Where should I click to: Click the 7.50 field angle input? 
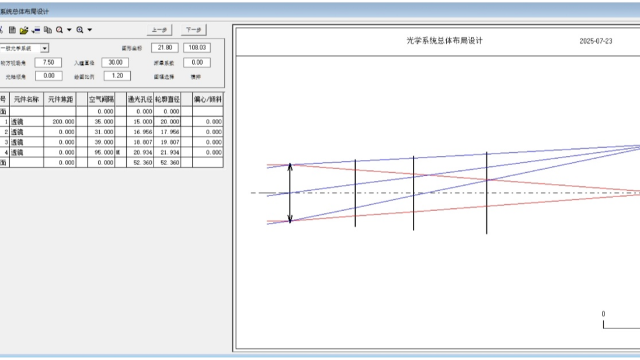(48, 62)
